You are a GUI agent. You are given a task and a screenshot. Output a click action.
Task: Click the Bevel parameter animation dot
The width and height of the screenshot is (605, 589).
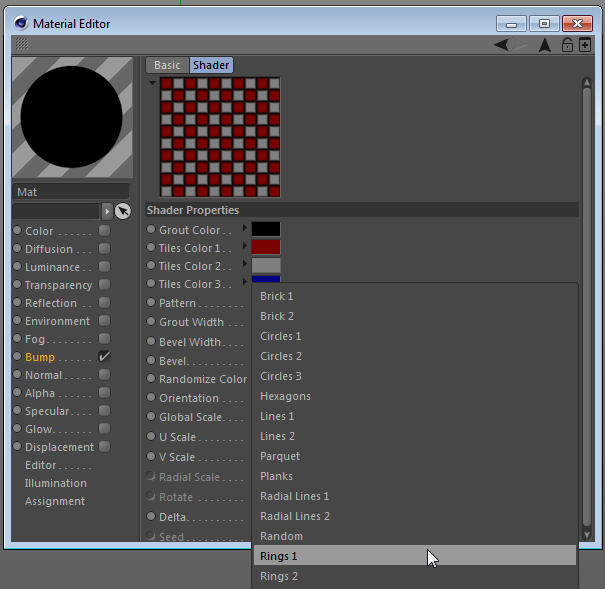[x=151, y=360]
